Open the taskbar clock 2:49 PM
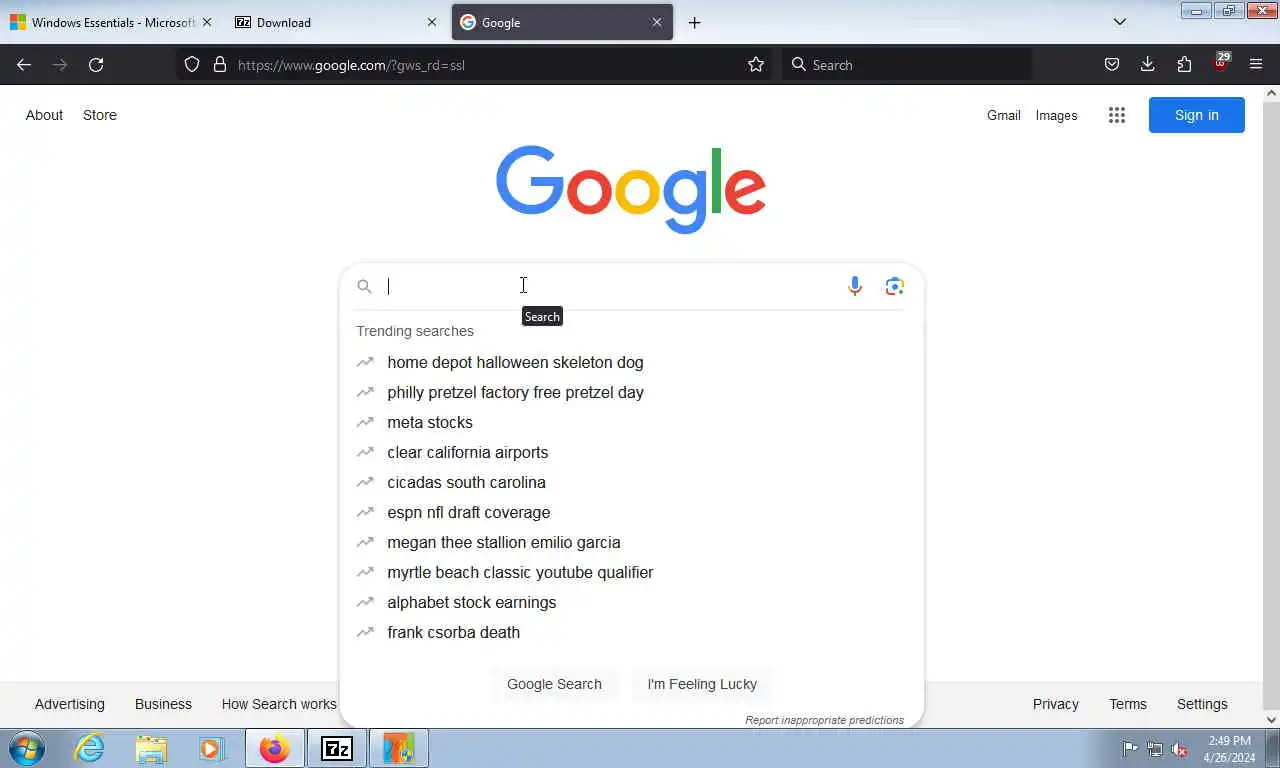Viewport: 1280px width, 768px height. click(x=1229, y=749)
